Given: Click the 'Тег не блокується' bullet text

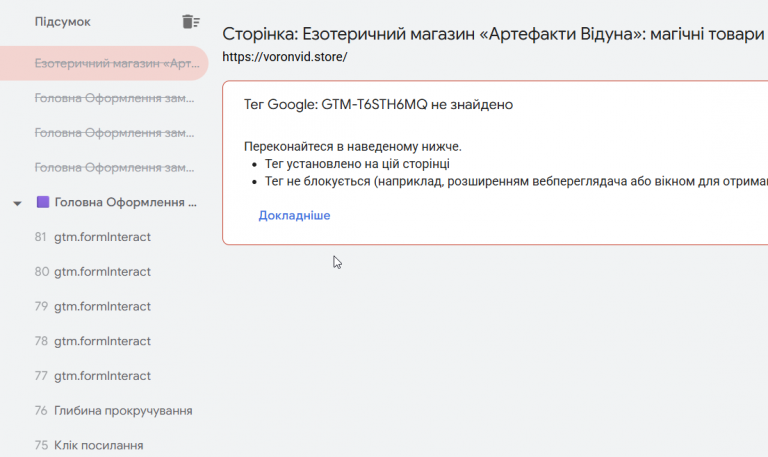Looking at the screenshot, I should (x=516, y=181).
